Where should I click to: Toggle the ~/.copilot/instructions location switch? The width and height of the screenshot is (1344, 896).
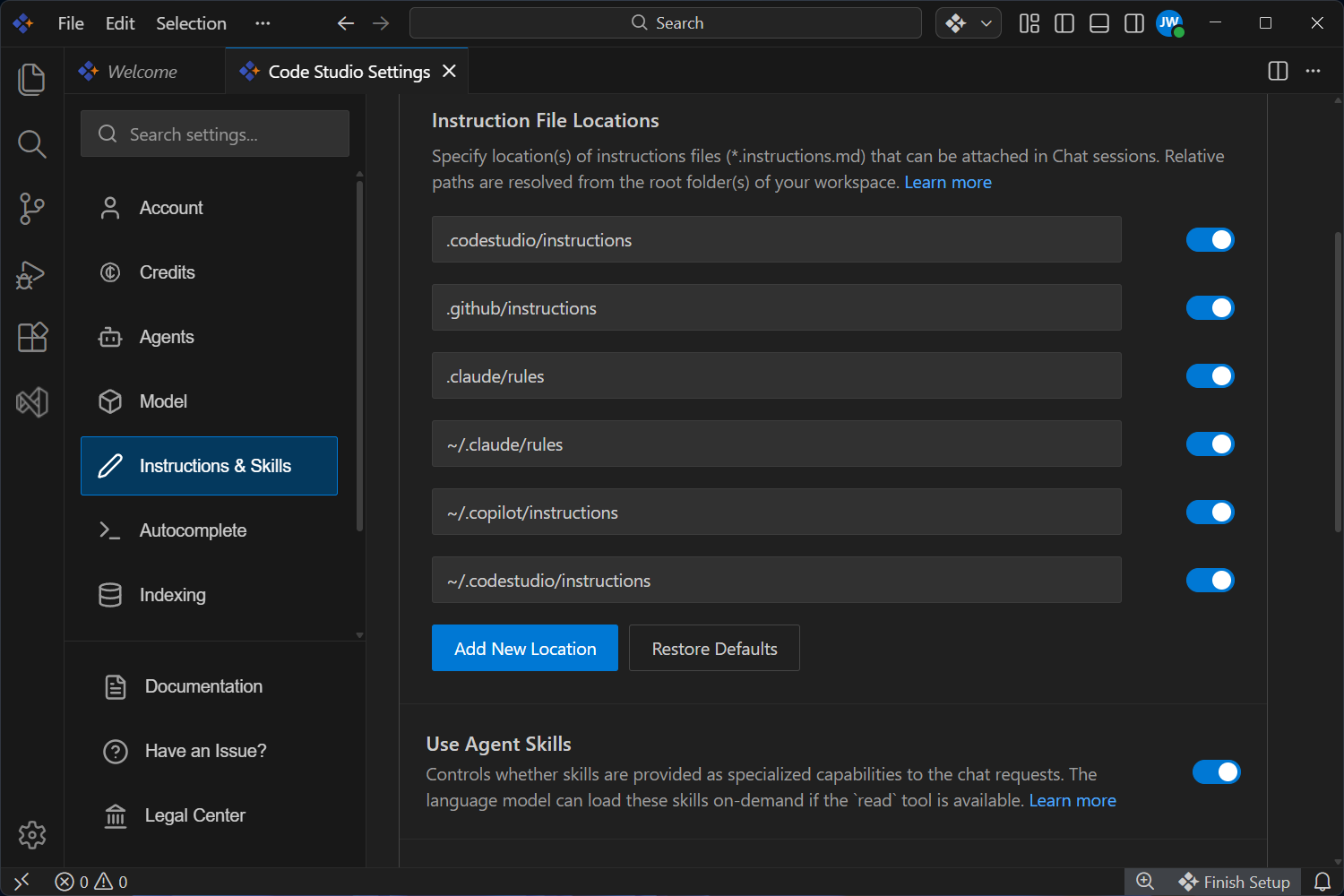1210,512
